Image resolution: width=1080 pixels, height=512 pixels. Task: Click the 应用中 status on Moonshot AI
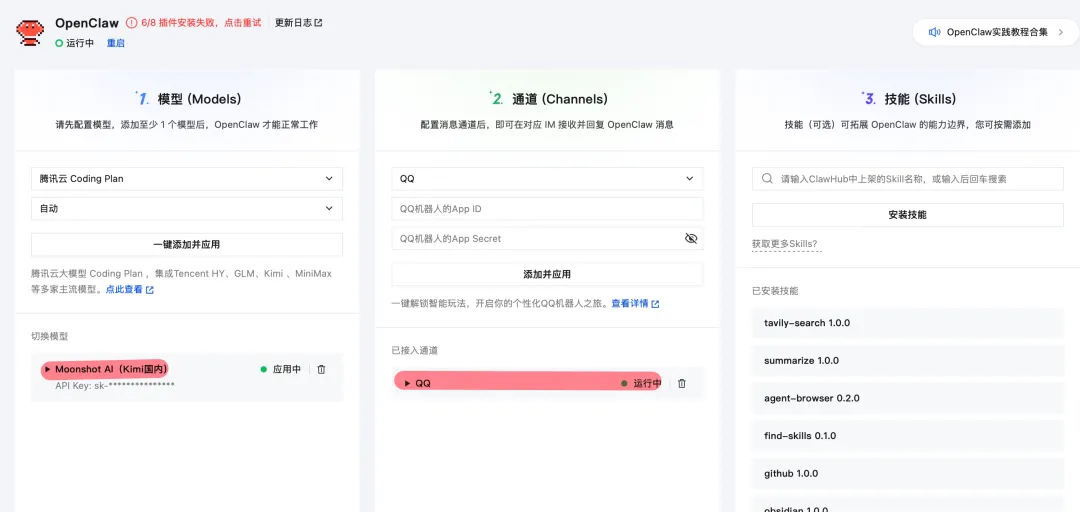[x=281, y=369]
